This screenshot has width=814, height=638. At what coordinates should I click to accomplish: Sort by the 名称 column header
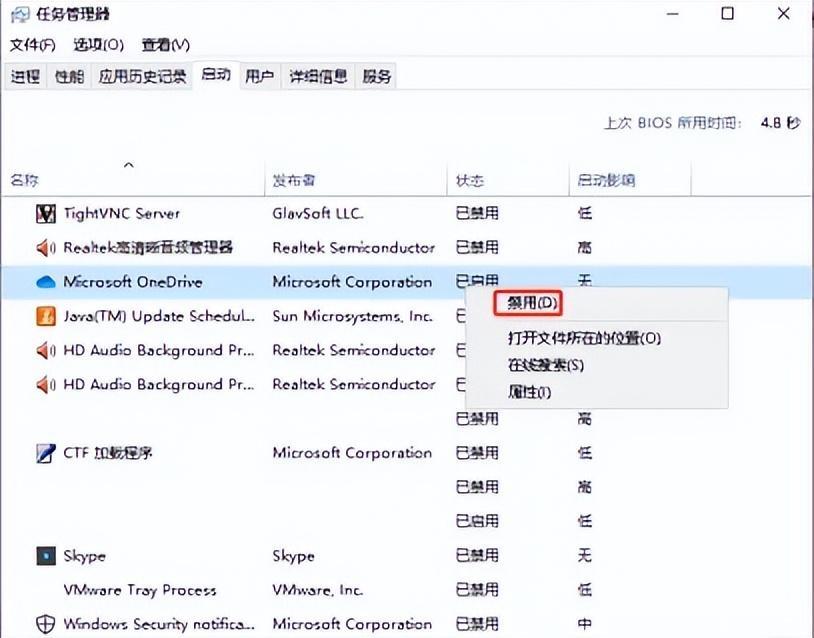click(x=24, y=181)
